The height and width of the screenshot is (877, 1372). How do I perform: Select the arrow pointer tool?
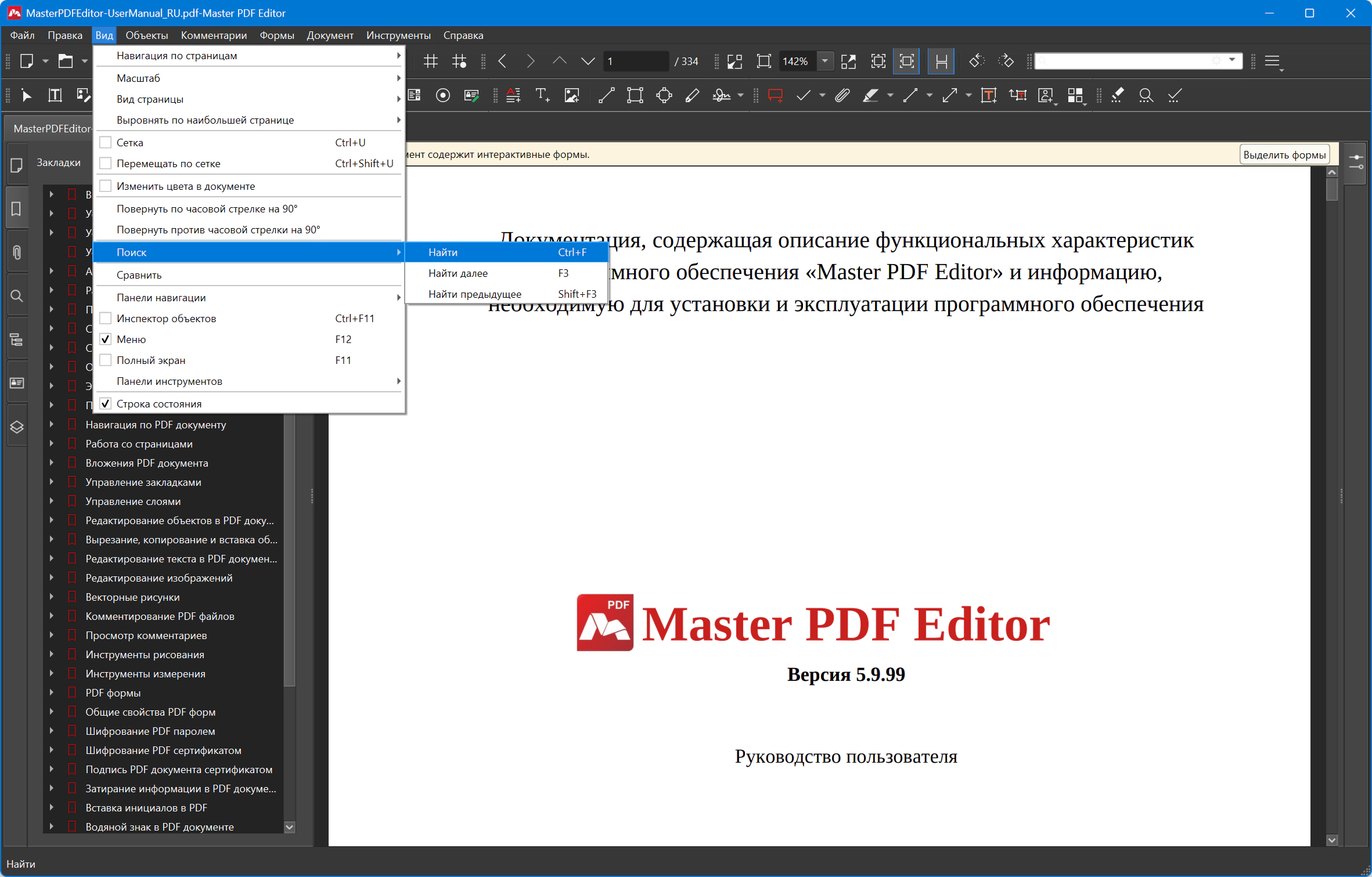pos(26,95)
